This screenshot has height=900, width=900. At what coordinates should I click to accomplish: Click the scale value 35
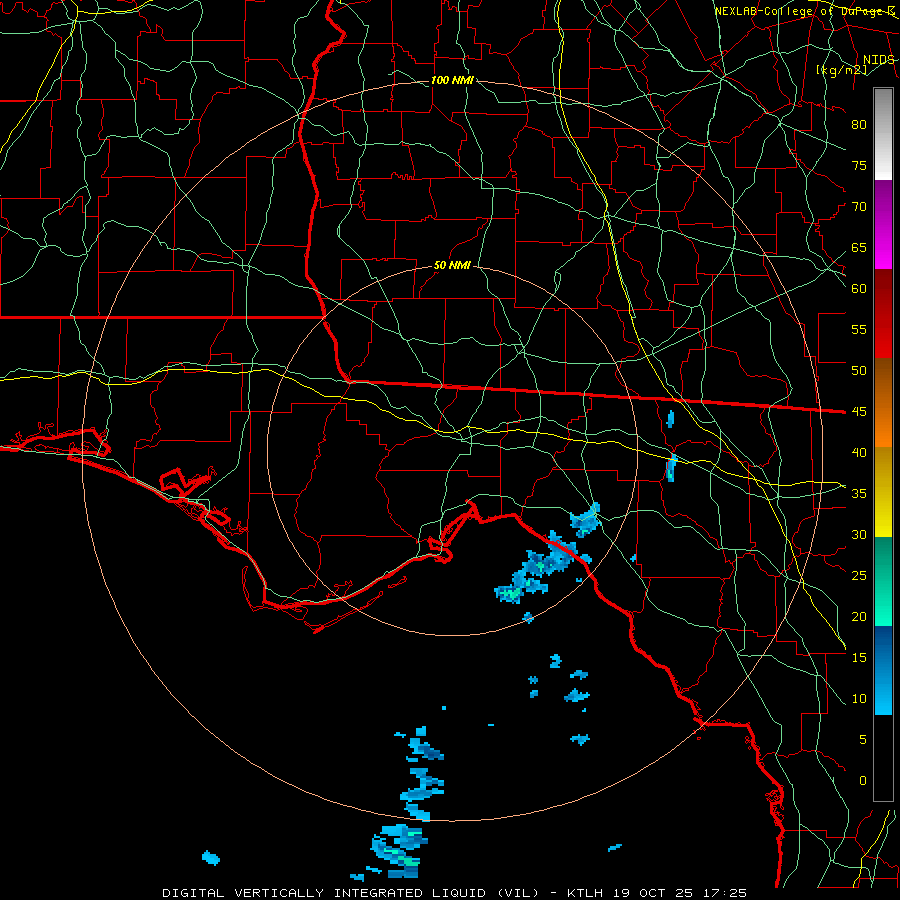(x=859, y=494)
